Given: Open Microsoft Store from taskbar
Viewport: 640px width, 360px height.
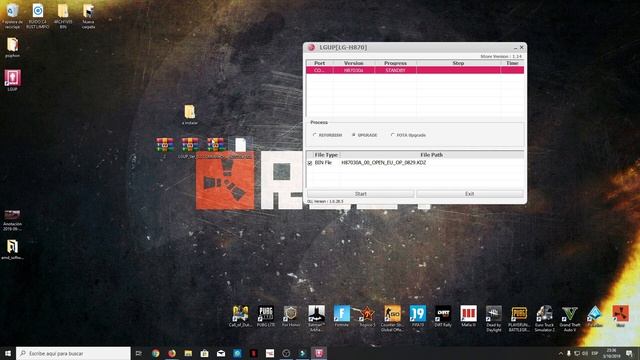Looking at the screenshot, I should tap(204, 353).
